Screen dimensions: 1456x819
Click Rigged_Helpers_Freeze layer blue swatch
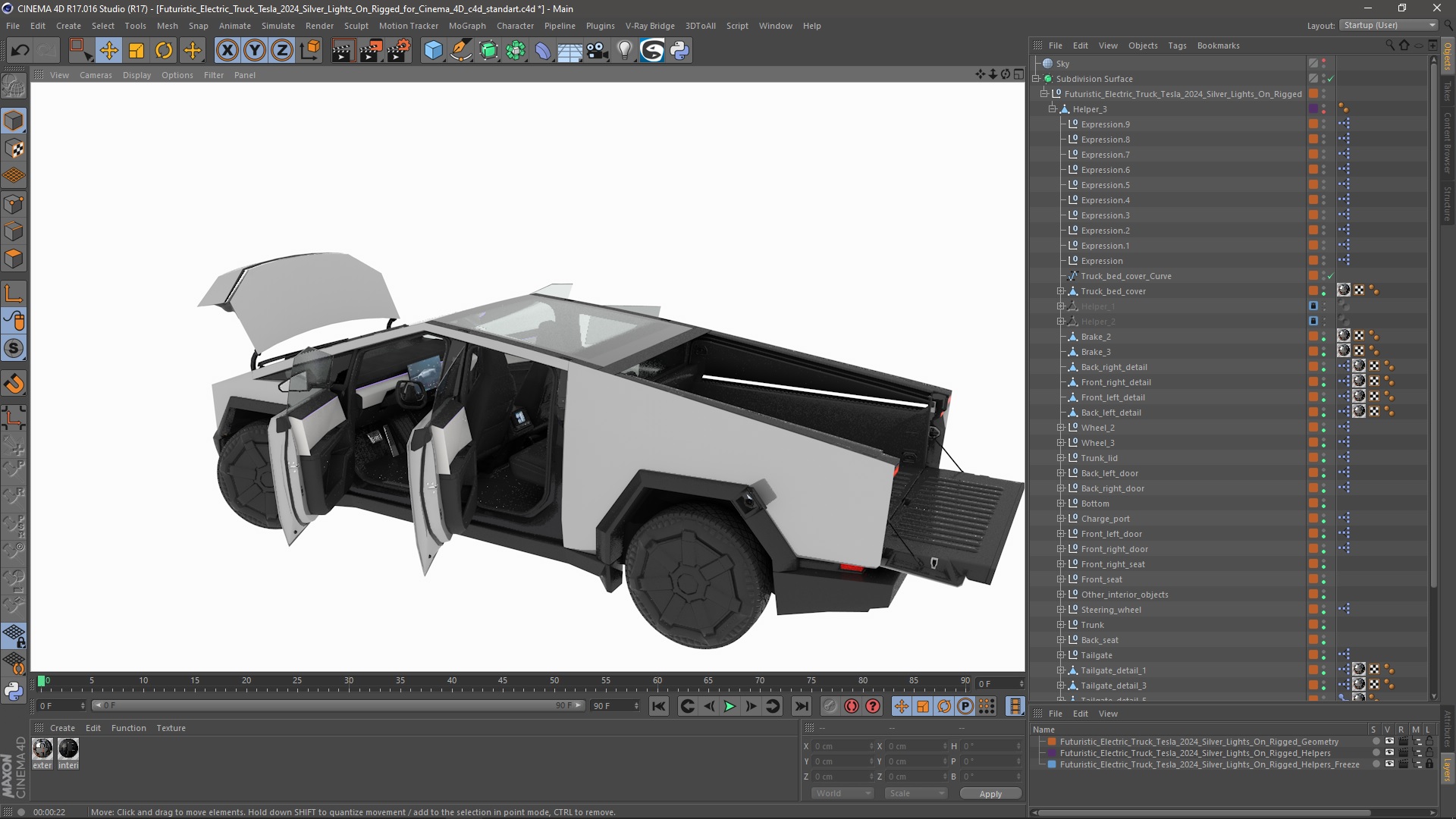coord(1052,764)
